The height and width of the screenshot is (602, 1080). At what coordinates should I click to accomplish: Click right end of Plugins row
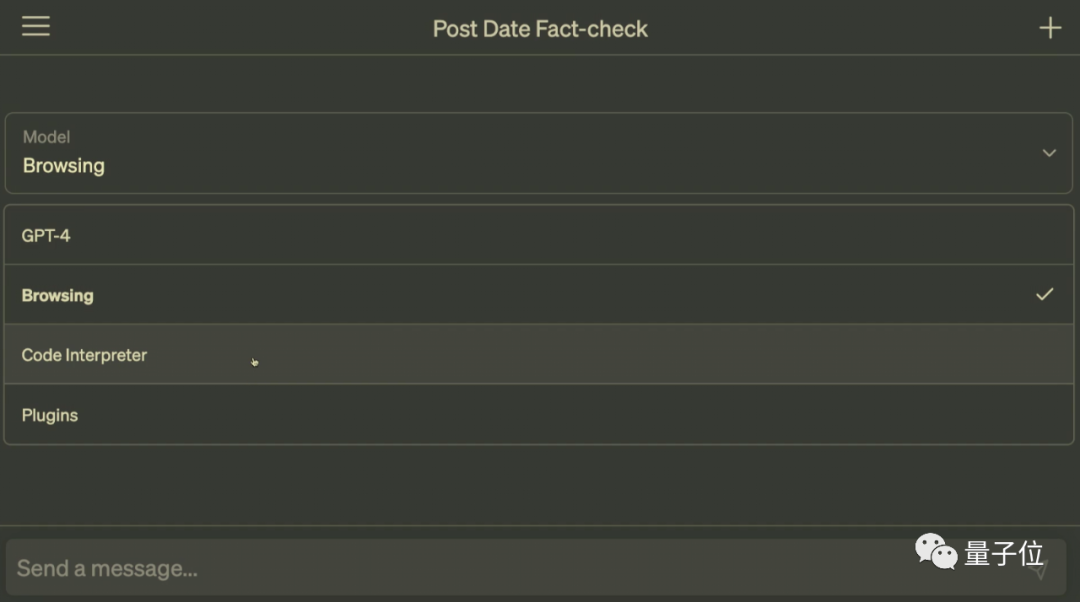point(1033,415)
